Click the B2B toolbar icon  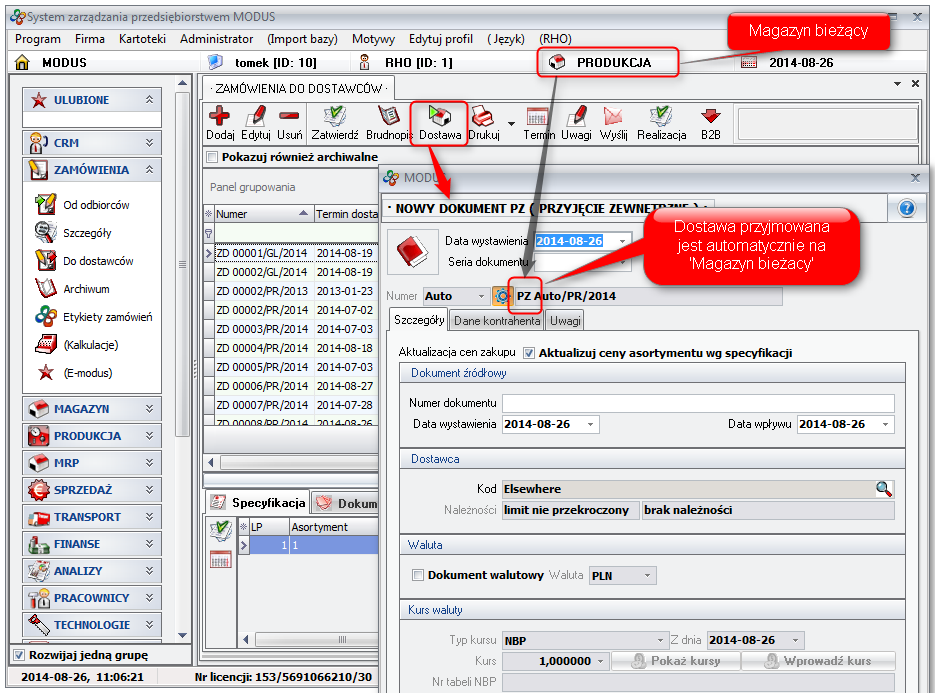tap(710, 116)
